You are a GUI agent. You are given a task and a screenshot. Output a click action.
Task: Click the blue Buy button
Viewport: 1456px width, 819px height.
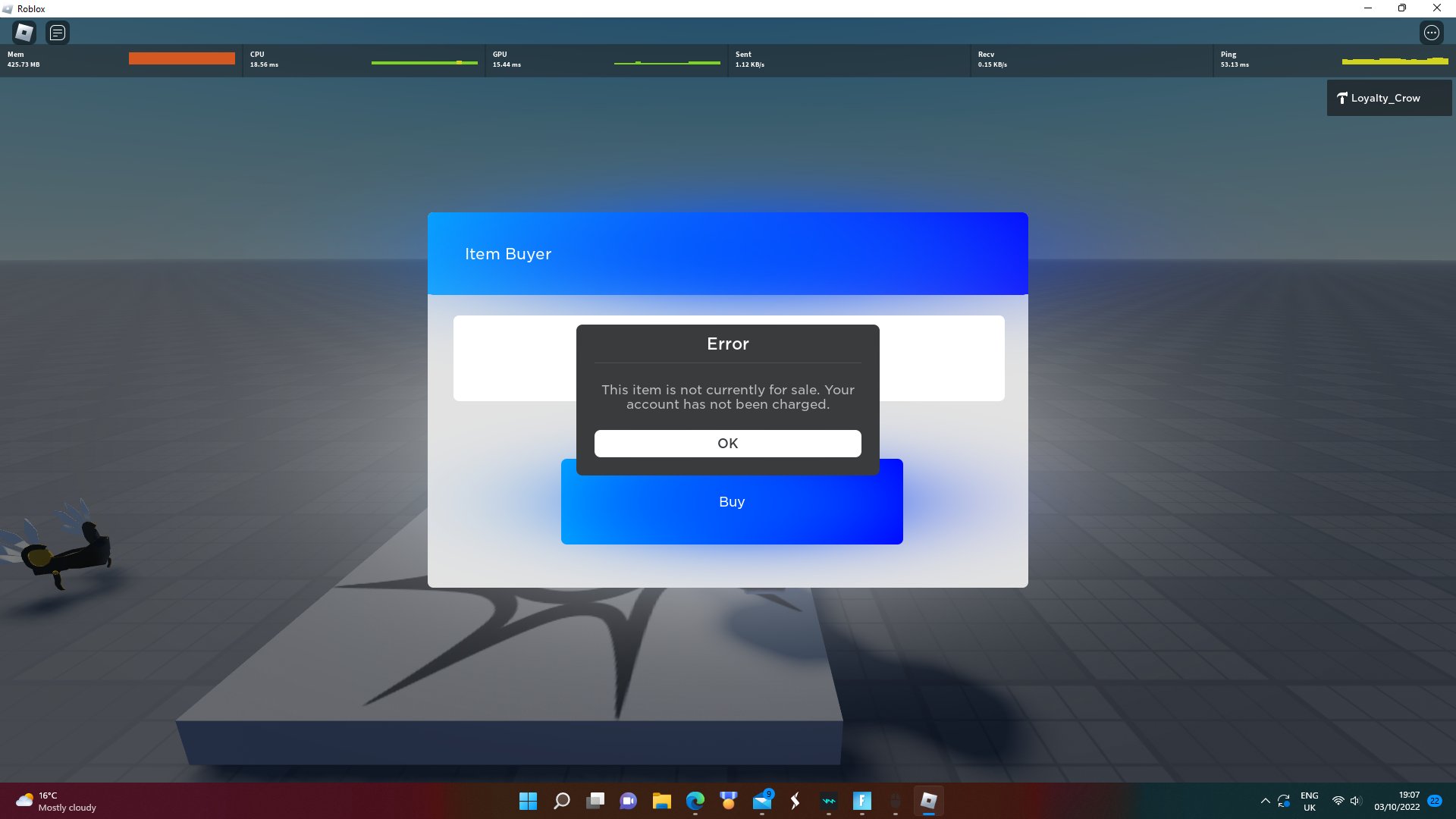731,516
